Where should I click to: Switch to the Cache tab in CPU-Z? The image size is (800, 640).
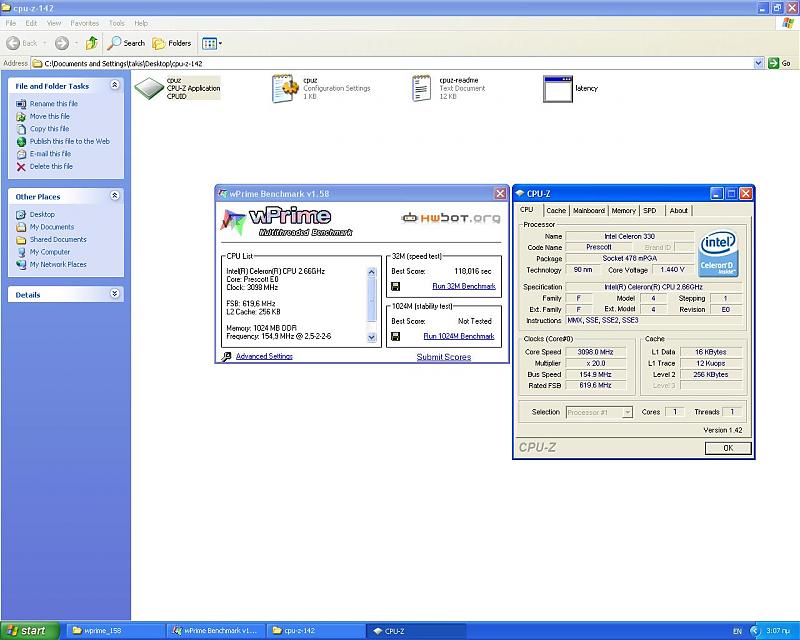tap(556, 210)
